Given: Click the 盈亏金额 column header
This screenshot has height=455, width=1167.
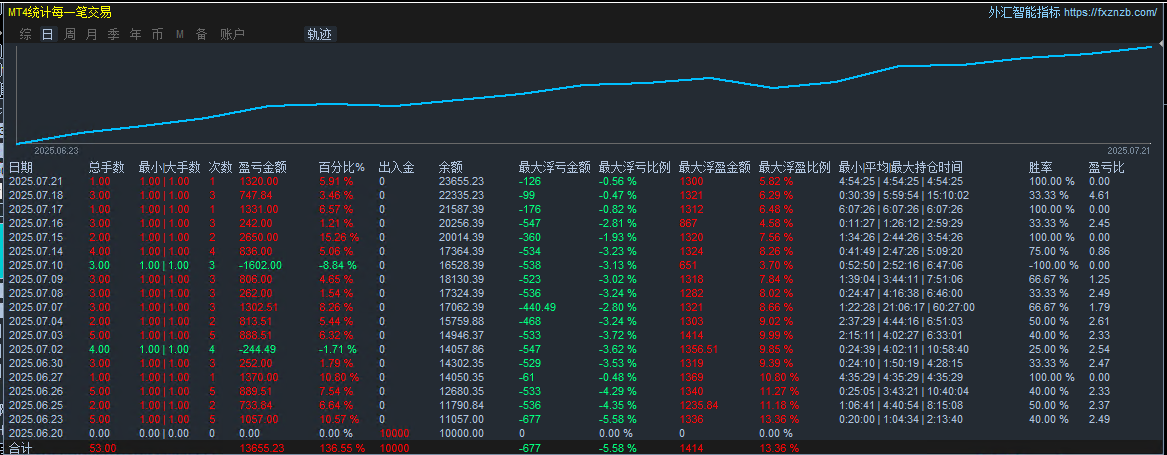Looking at the screenshot, I should coord(263,168).
